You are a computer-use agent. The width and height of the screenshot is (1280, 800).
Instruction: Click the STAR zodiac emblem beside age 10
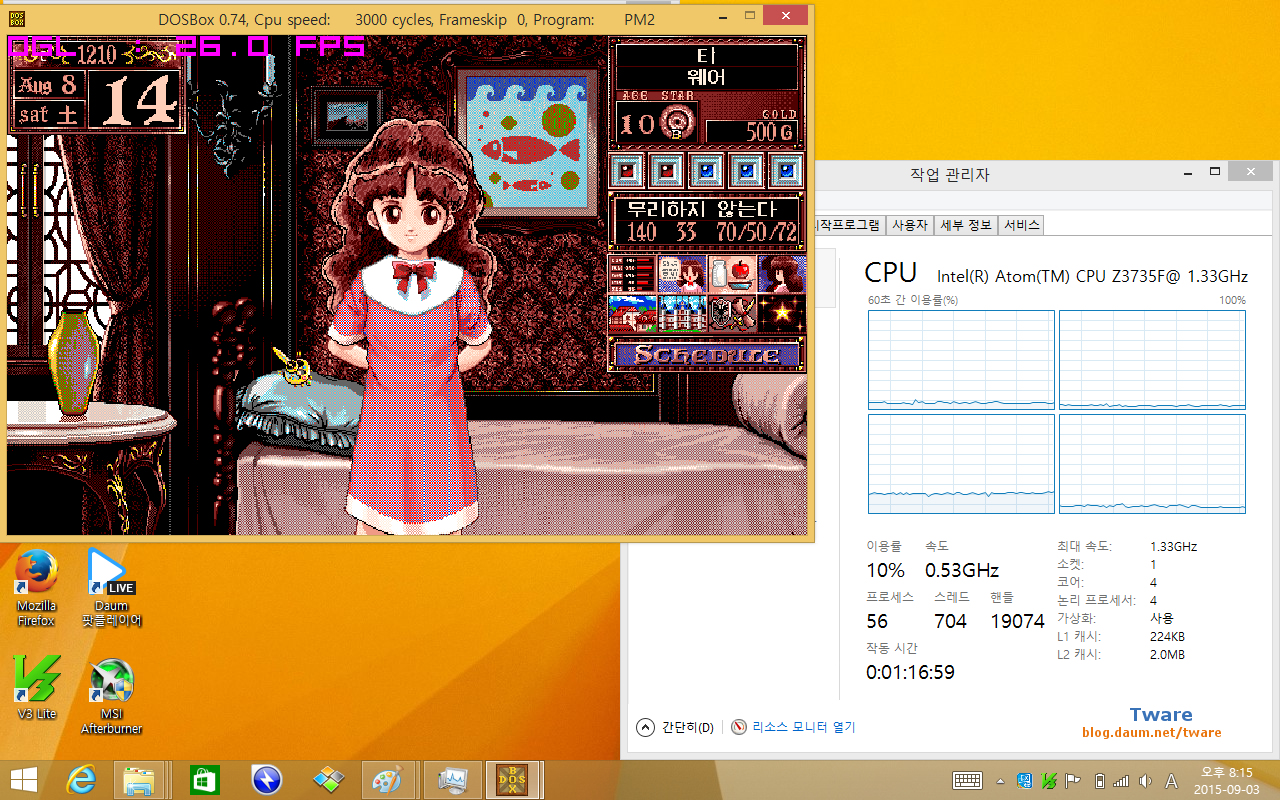677,123
